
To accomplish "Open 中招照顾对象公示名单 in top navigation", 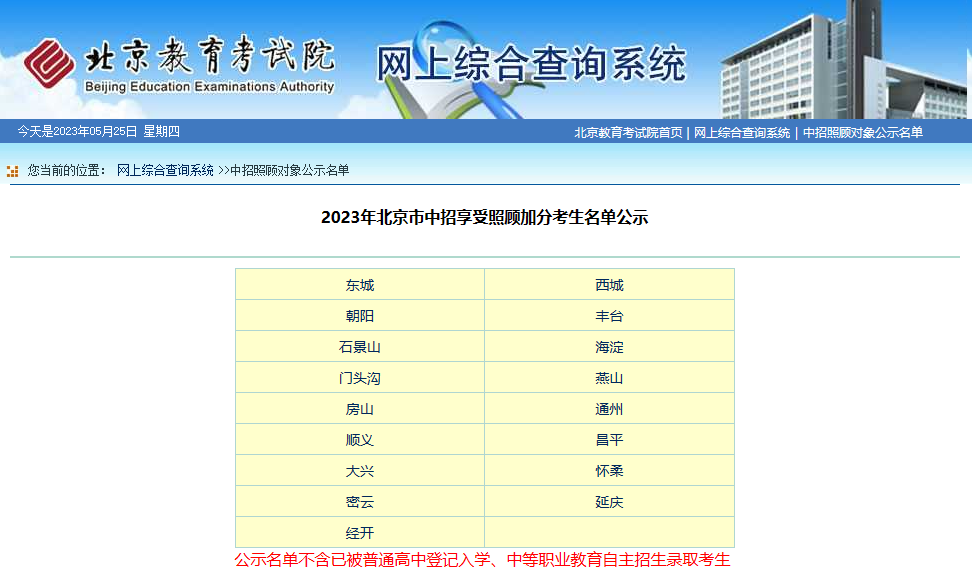I will [862, 133].
